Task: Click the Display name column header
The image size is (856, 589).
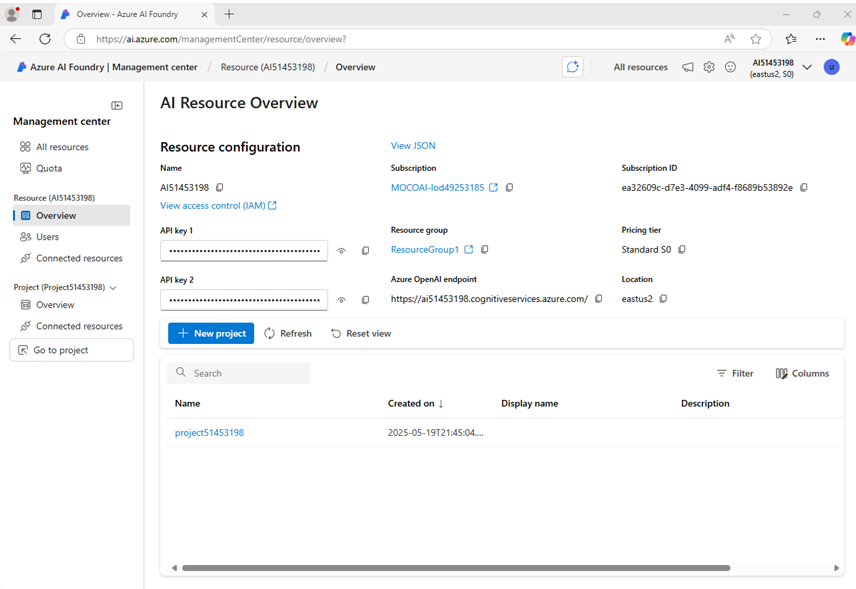Action: pos(530,403)
